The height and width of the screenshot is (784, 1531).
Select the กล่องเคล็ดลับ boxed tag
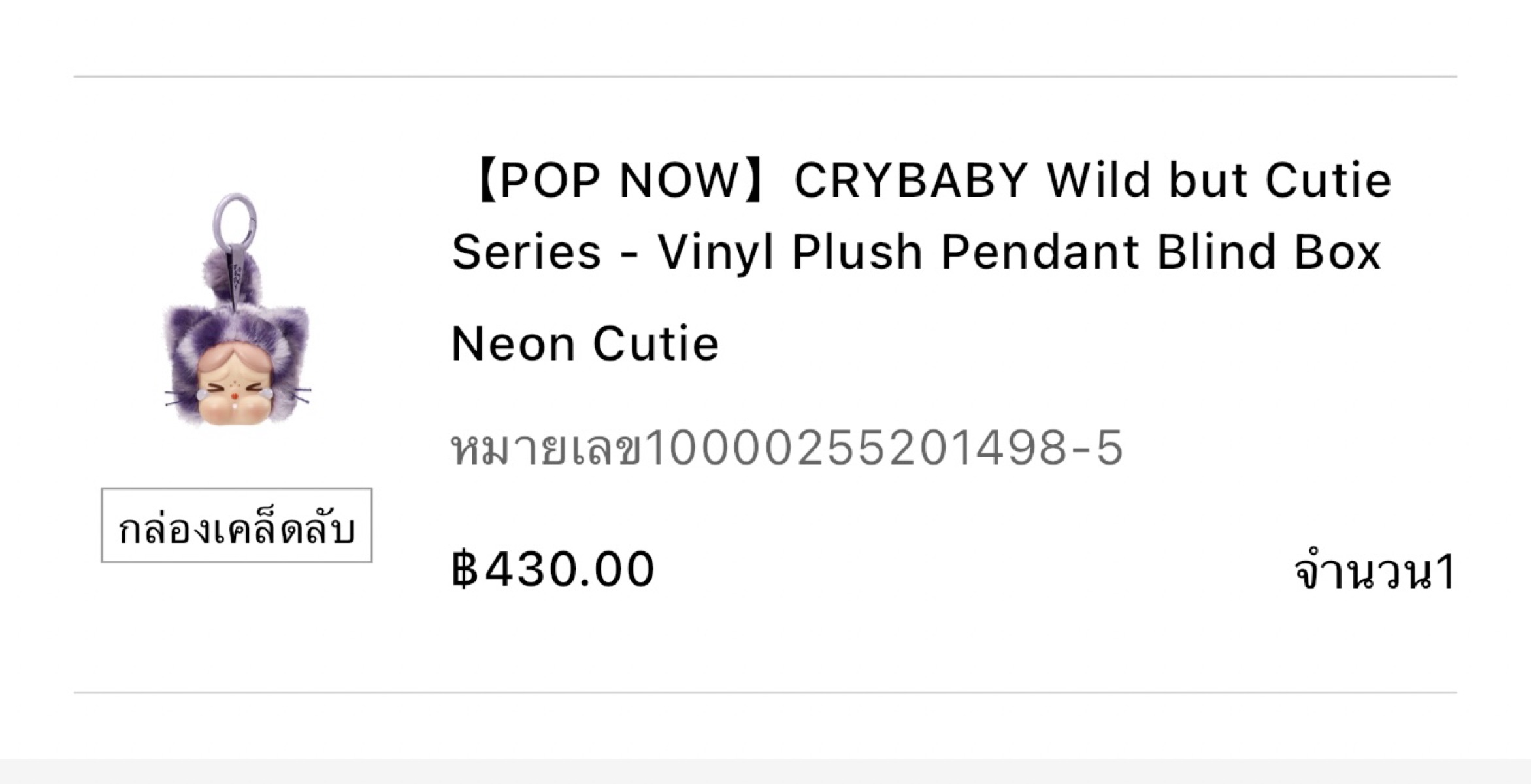237,526
